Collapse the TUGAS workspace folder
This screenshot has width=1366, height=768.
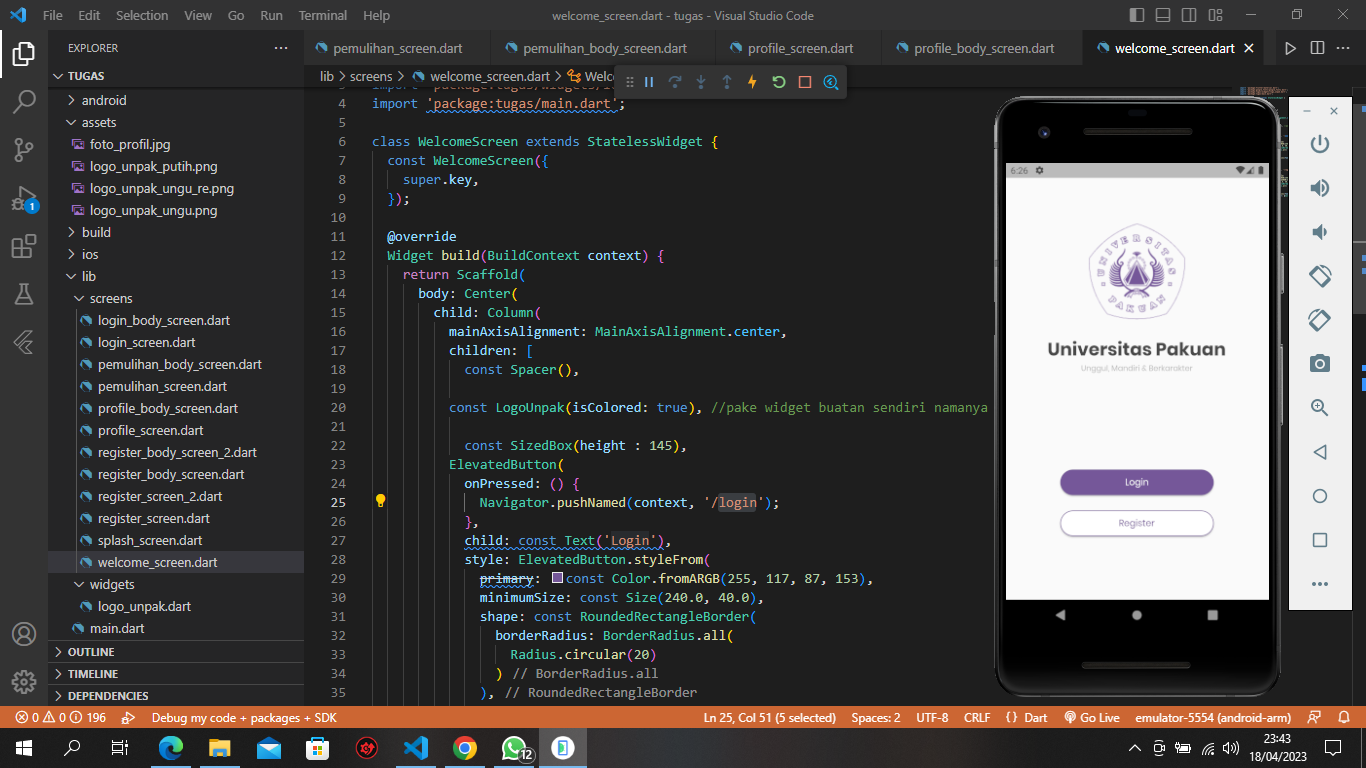coord(80,75)
